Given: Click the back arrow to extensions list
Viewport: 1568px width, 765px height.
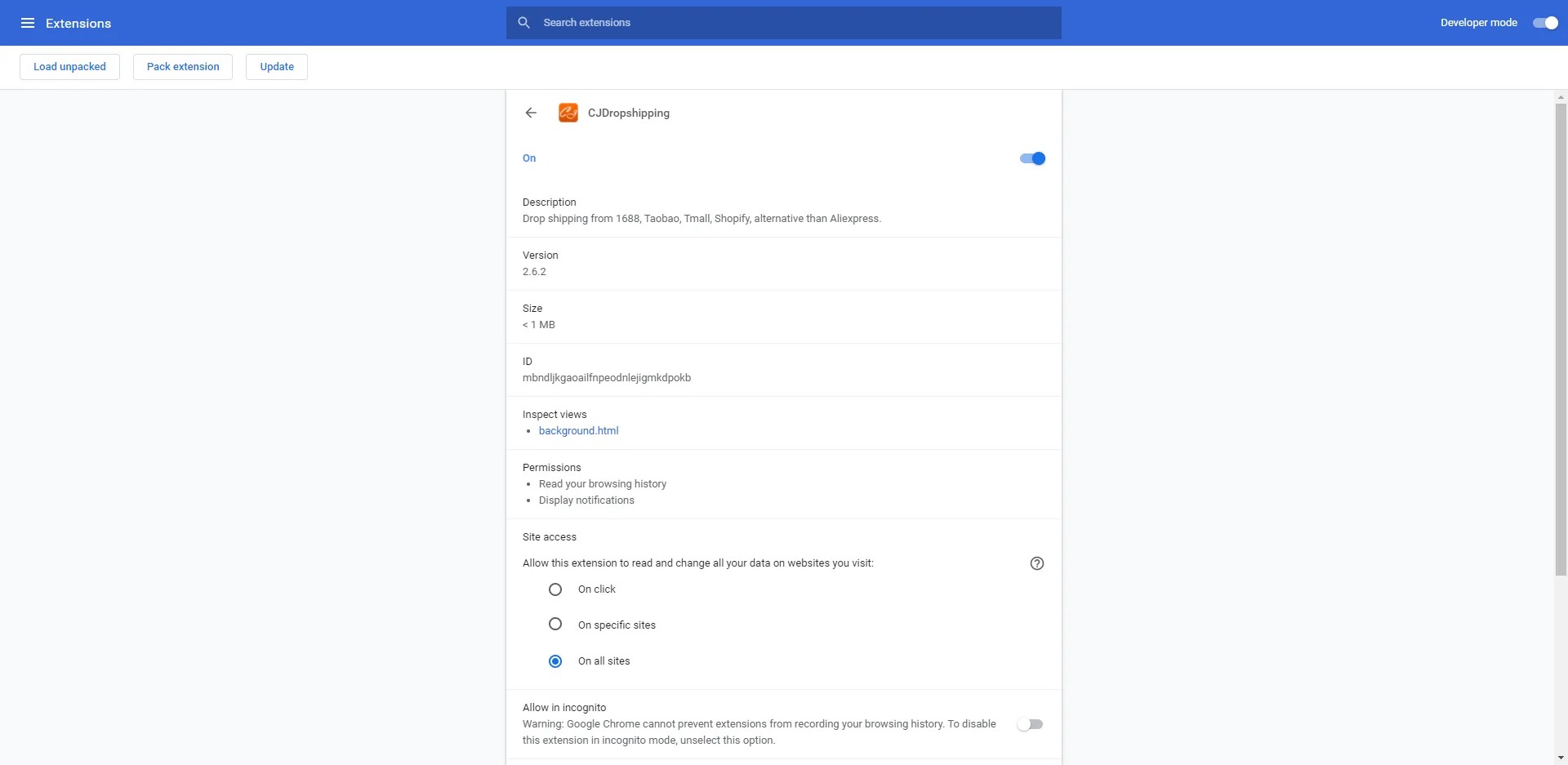Looking at the screenshot, I should pyautogui.click(x=531, y=113).
